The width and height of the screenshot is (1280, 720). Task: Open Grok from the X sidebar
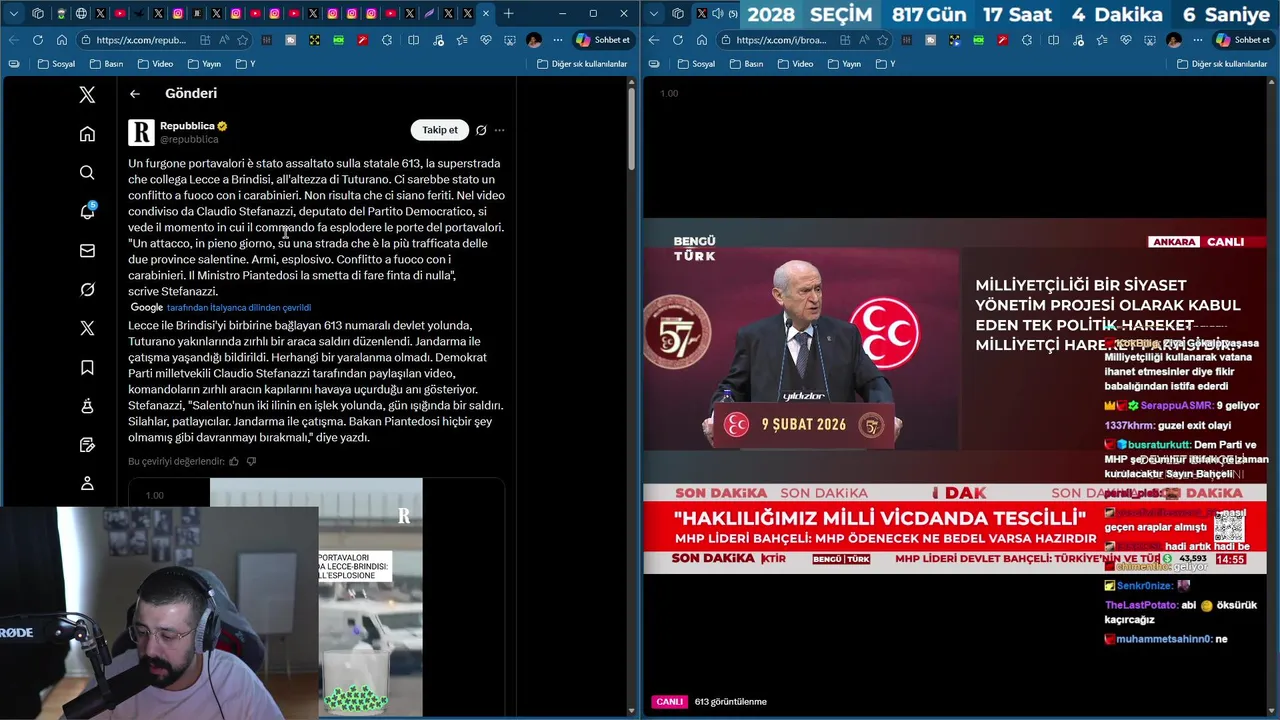[x=87, y=290]
